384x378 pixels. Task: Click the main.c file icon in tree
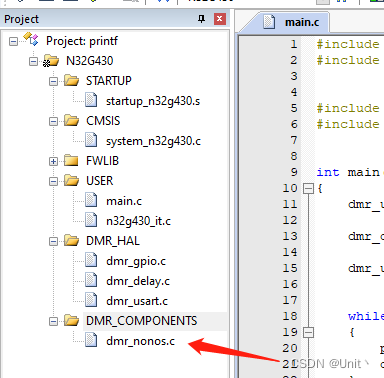pos(91,200)
